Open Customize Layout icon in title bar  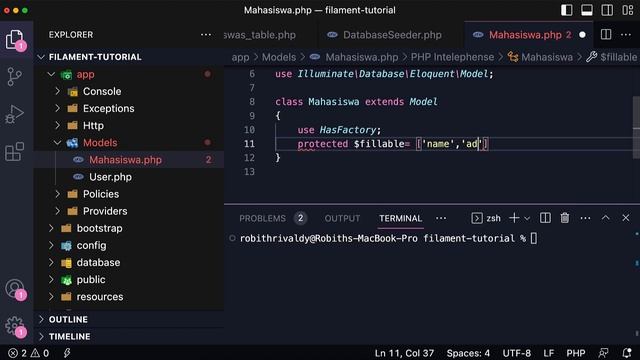628,10
